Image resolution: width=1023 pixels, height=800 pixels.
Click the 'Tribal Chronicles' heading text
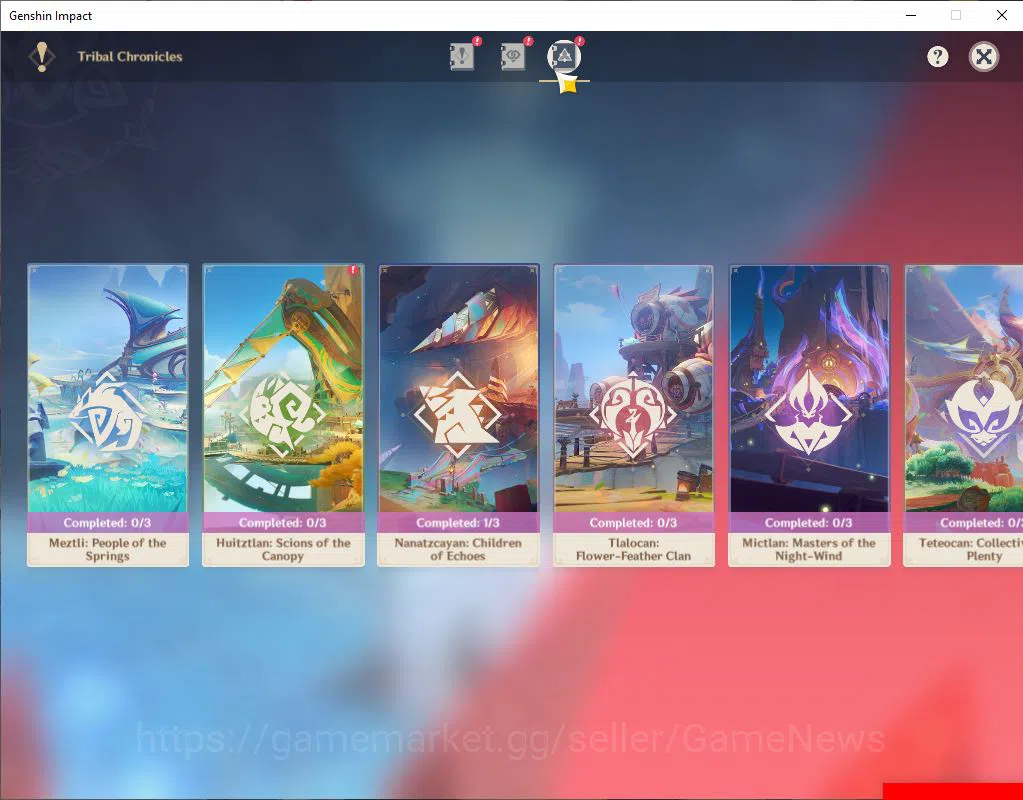[130, 57]
